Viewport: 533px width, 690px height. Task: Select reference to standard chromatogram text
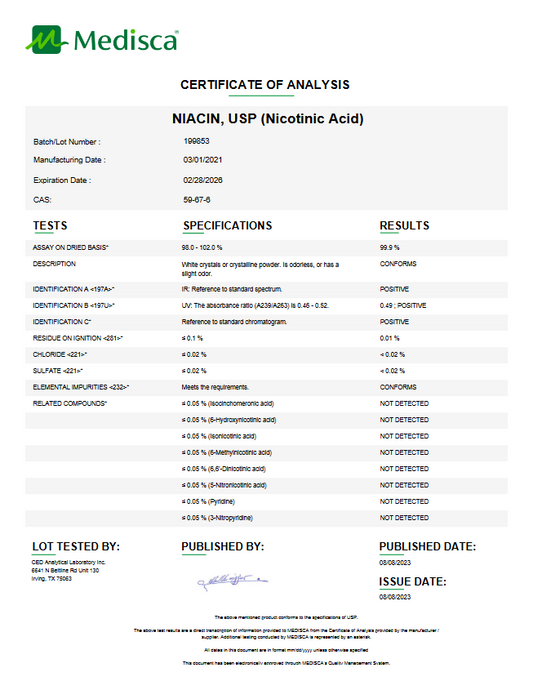point(234,322)
